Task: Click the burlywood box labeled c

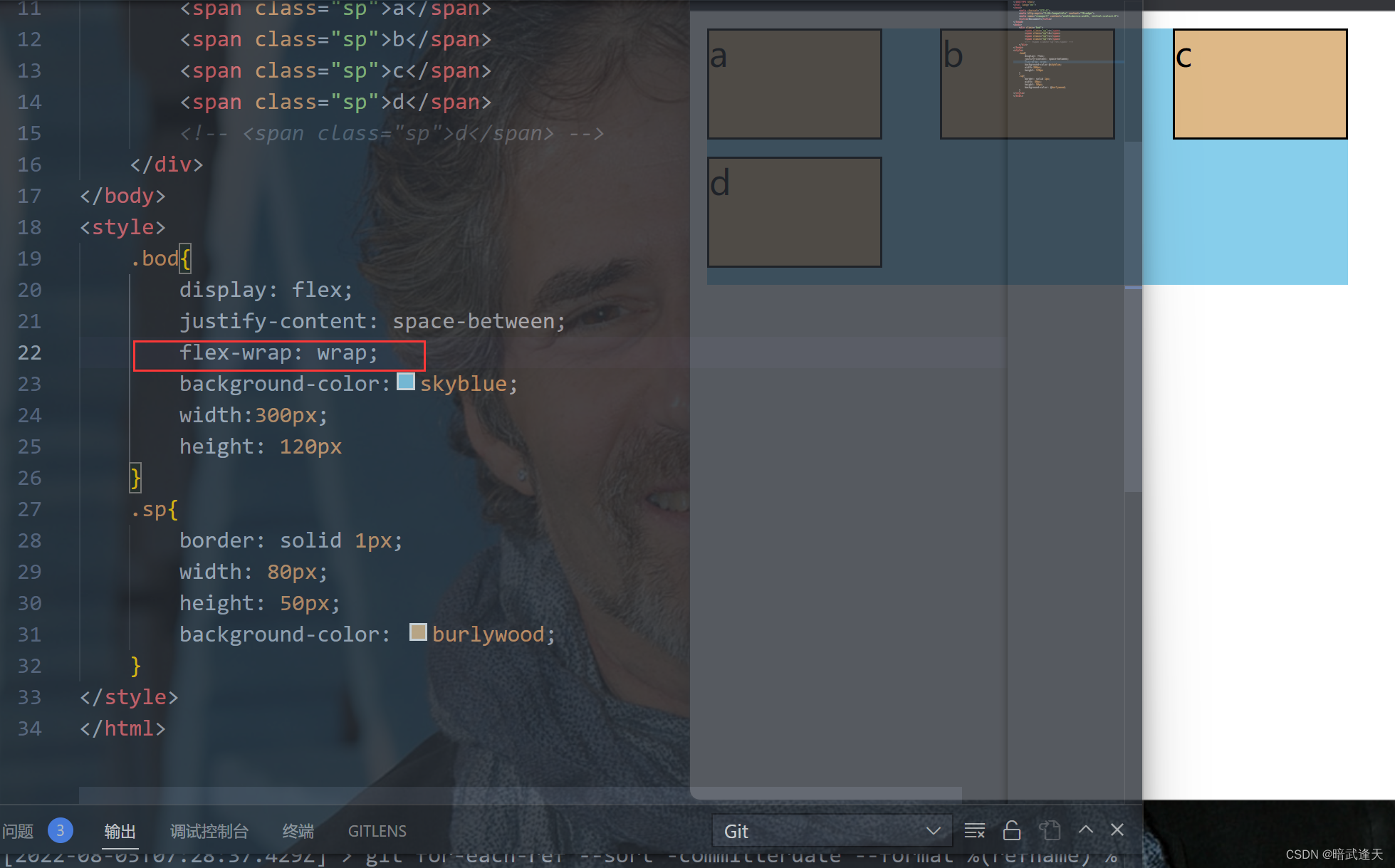Action: pyautogui.click(x=1260, y=84)
